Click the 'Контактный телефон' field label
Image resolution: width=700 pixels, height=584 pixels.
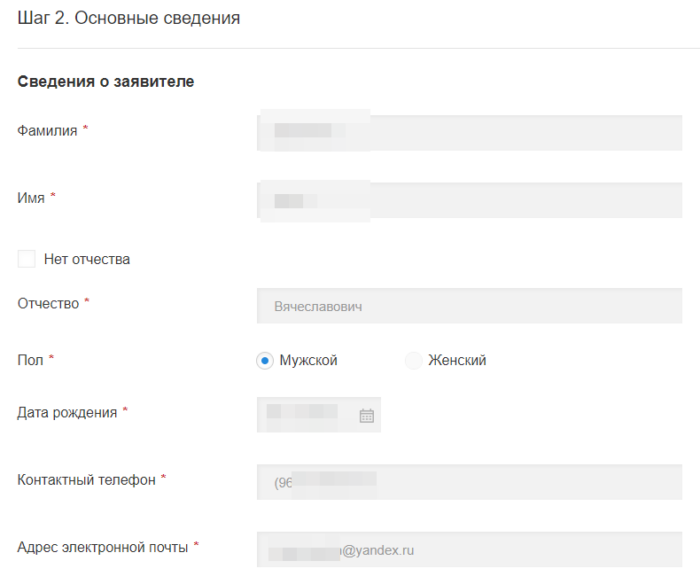[86, 480]
